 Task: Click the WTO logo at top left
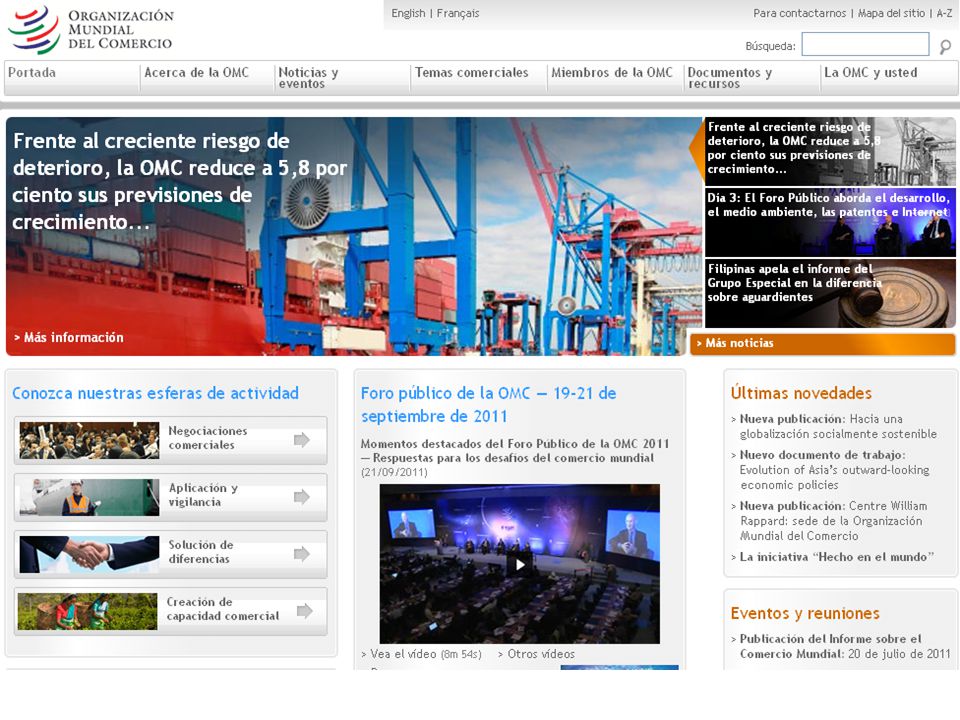[91, 29]
